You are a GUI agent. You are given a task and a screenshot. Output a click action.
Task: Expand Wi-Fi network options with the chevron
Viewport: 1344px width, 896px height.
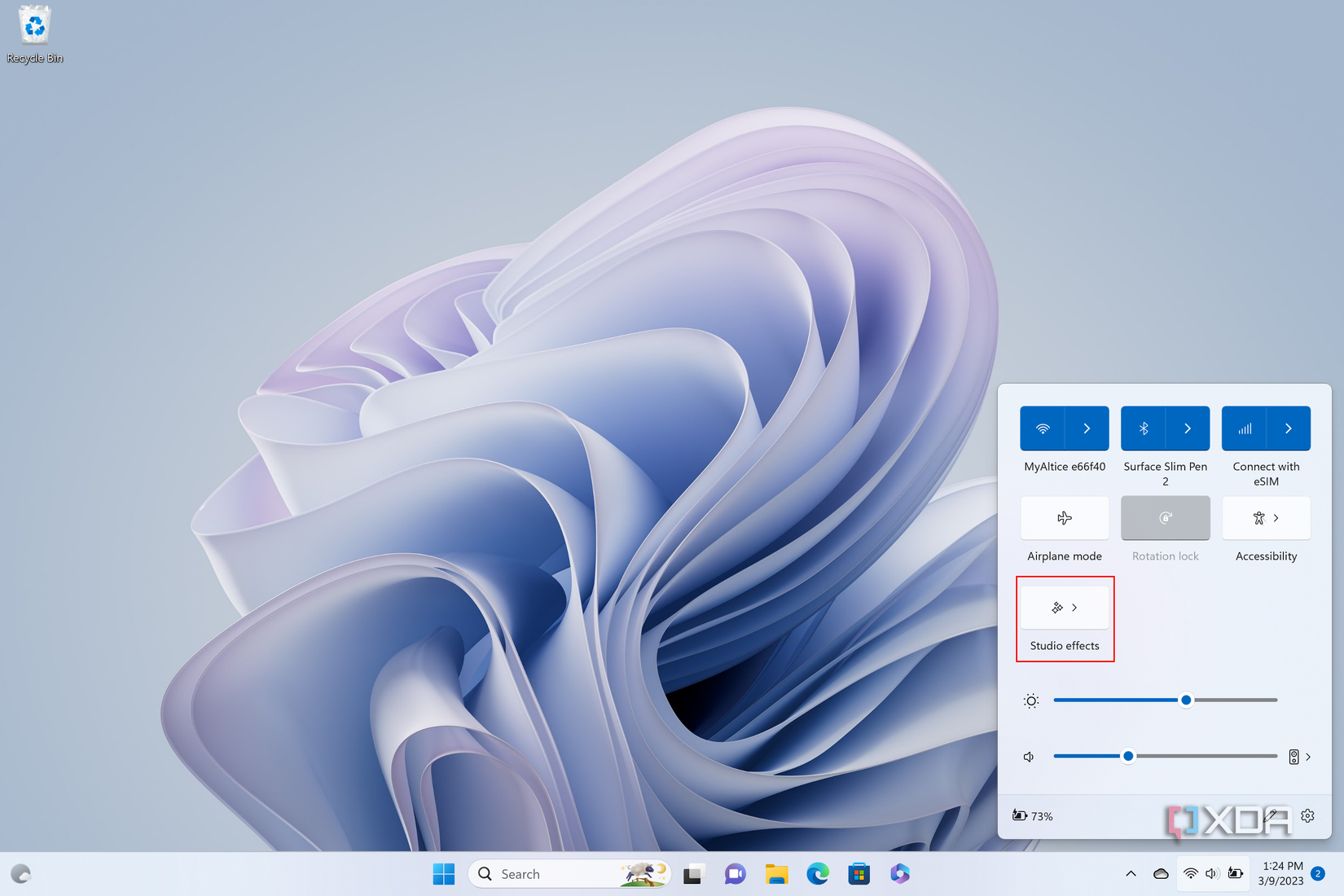pyautogui.click(x=1087, y=428)
